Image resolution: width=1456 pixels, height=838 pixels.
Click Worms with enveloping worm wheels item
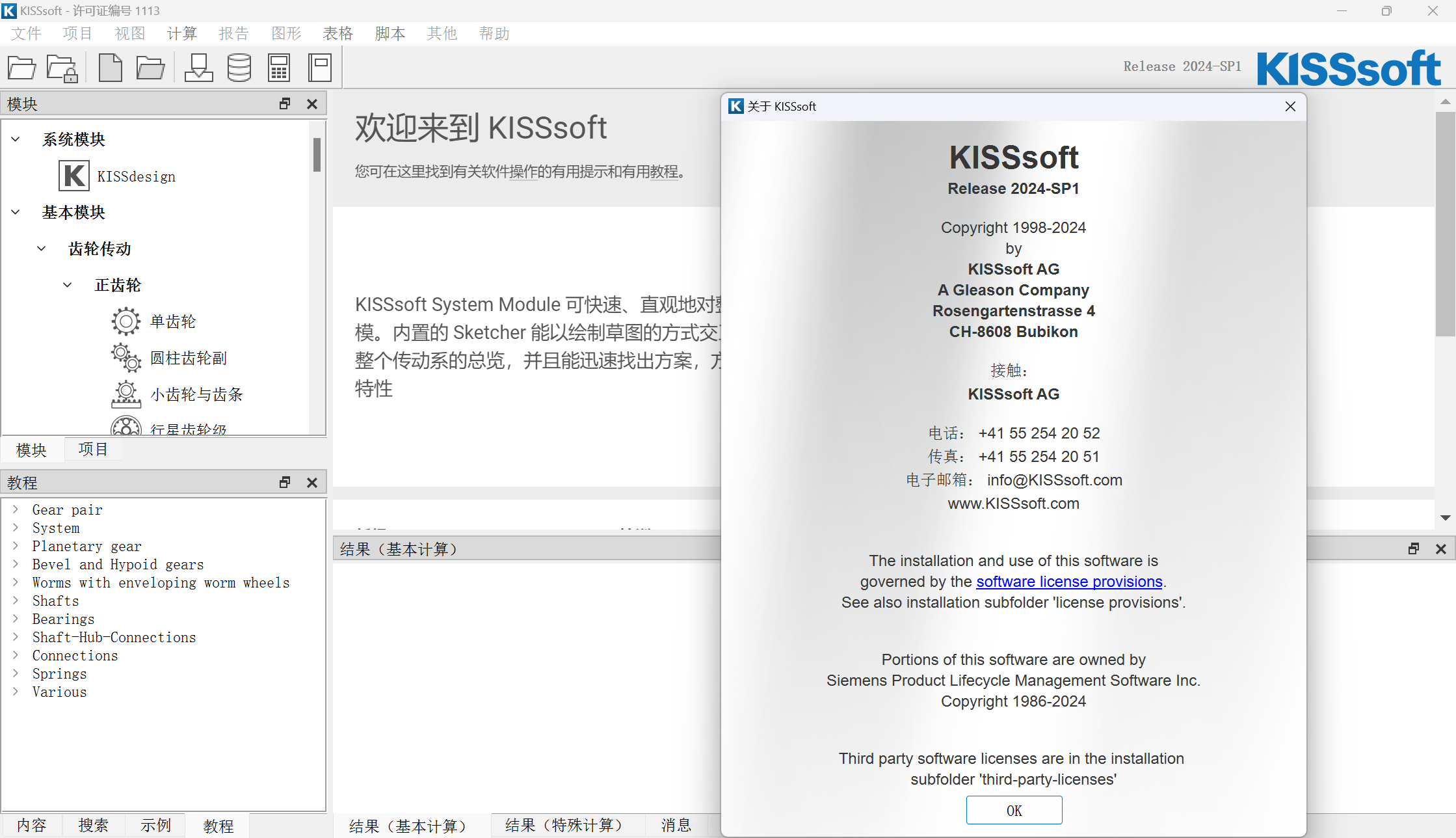point(161,582)
